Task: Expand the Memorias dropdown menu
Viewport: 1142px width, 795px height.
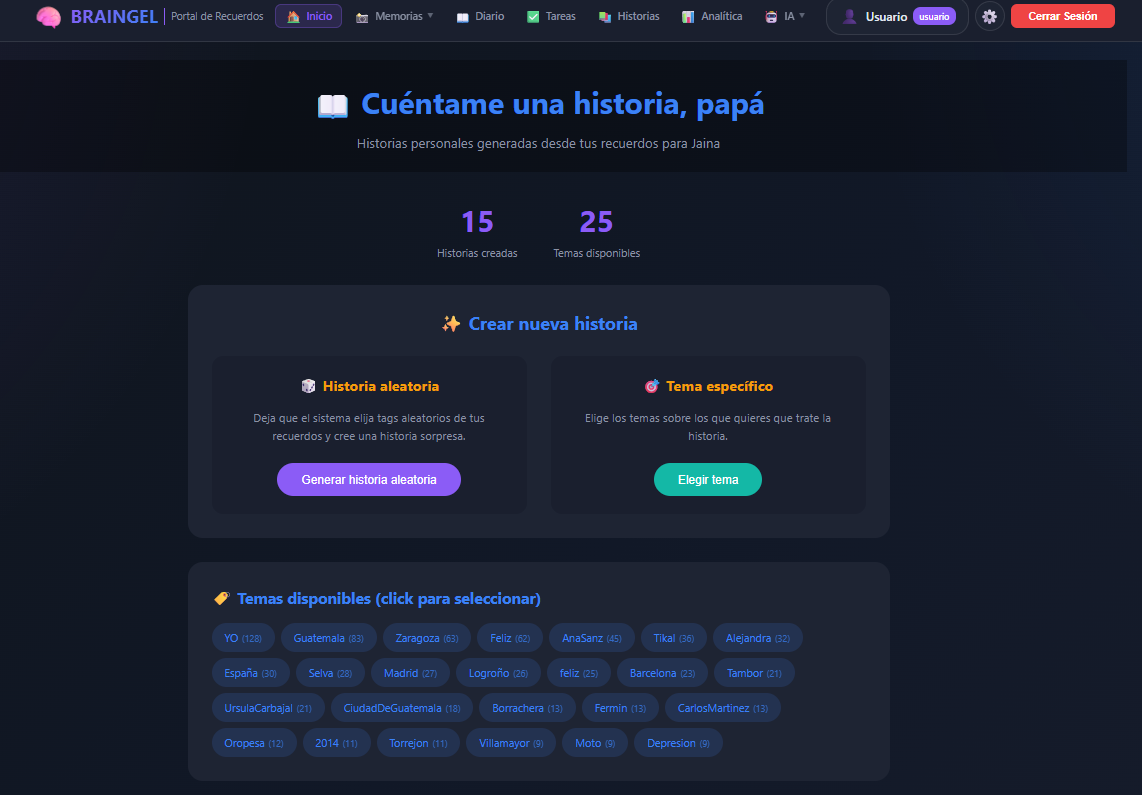Action: coord(395,17)
